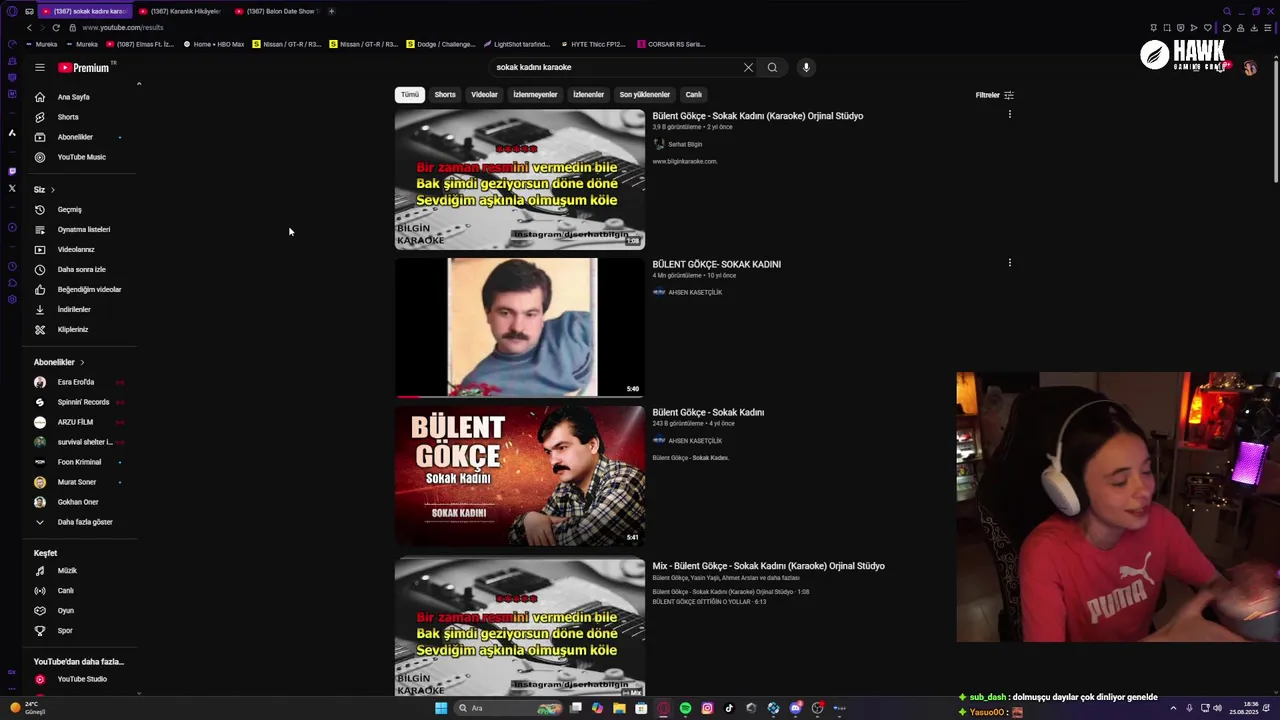Click the YouTube Premium logo
The width and height of the screenshot is (1280, 720).
pyautogui.click(x=84, y=67)
